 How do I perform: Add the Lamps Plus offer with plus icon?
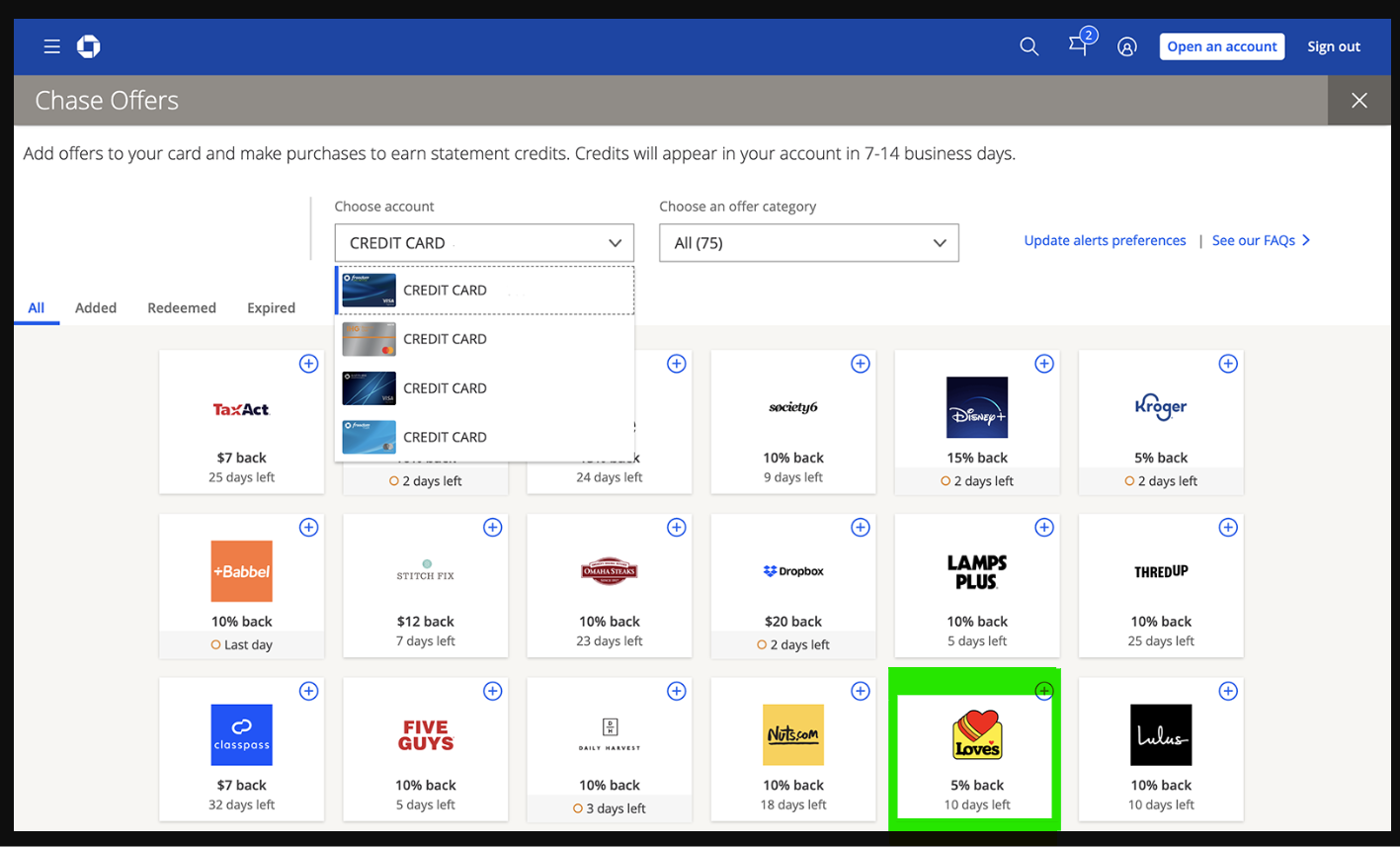(x=1044, y=528)
